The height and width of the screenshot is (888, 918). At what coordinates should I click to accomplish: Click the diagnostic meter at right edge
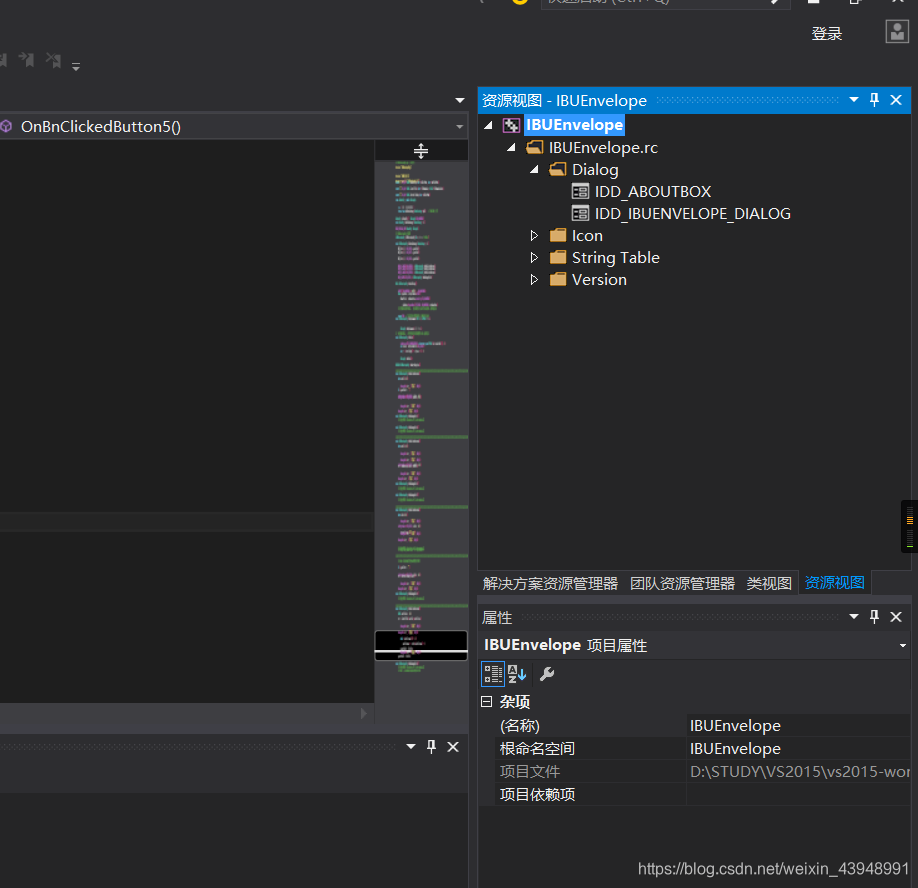pyautogui.click(x=909, y=526)
